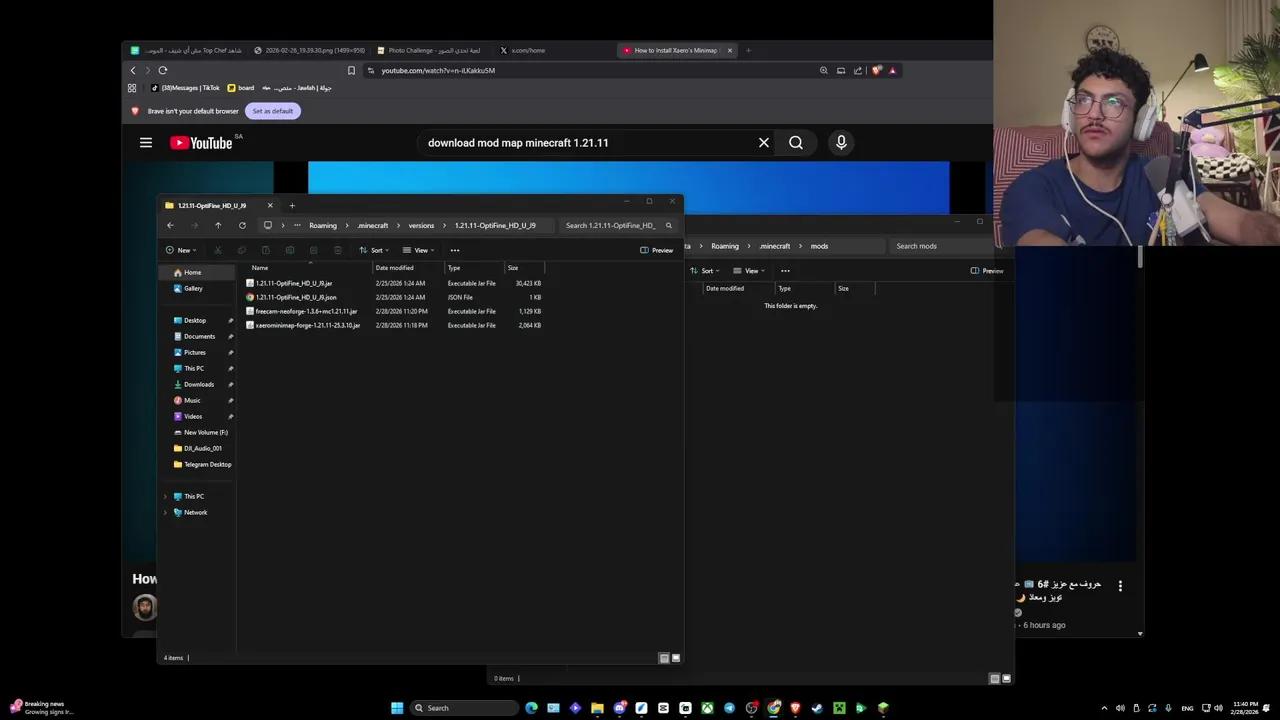Click the Paste icon in Explorer toolbar
This screenshot has width=1280, height=720.
coord(266,250)
